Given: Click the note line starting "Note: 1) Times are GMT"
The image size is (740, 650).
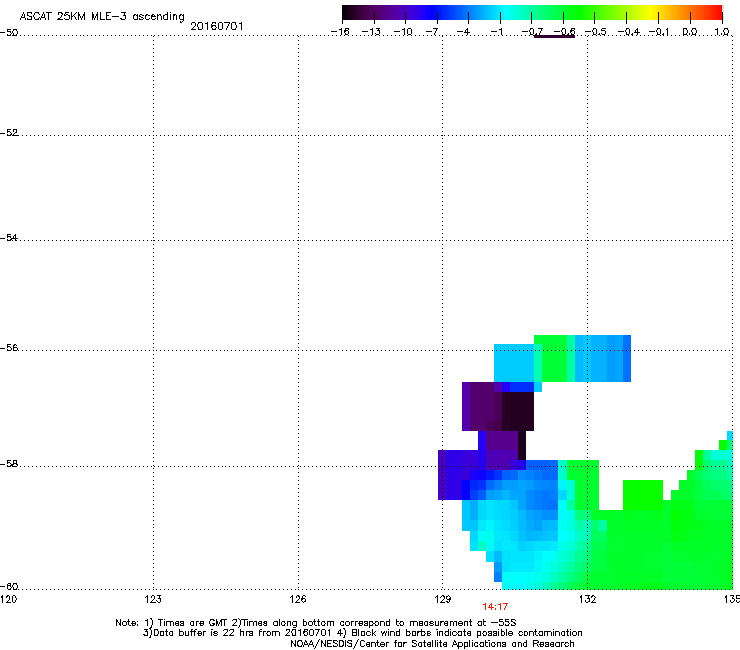Looking at the screenshot, I should pyautogui.click(x=316, y=623).
